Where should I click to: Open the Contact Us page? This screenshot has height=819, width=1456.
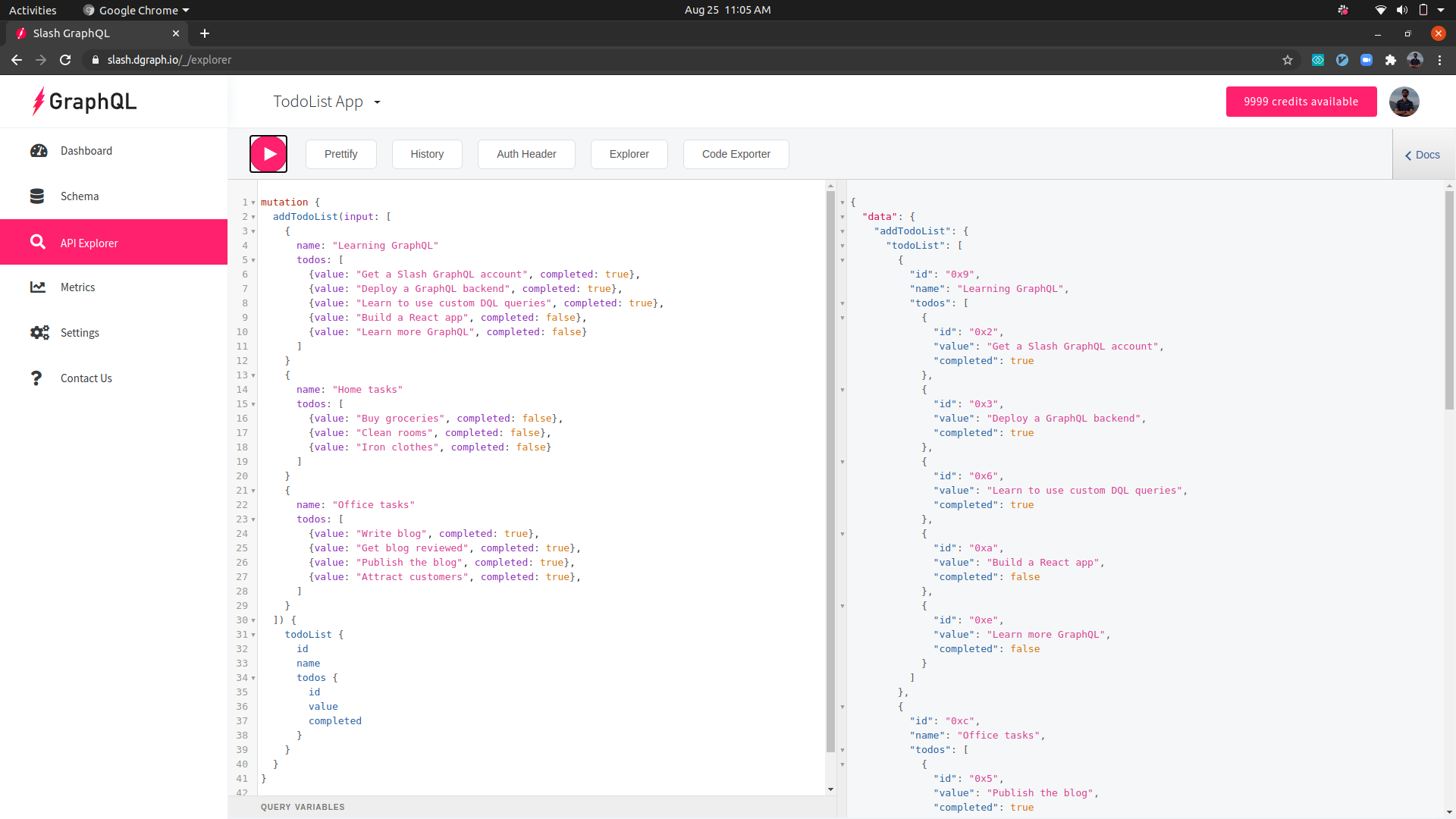click(x=114, y=378)
